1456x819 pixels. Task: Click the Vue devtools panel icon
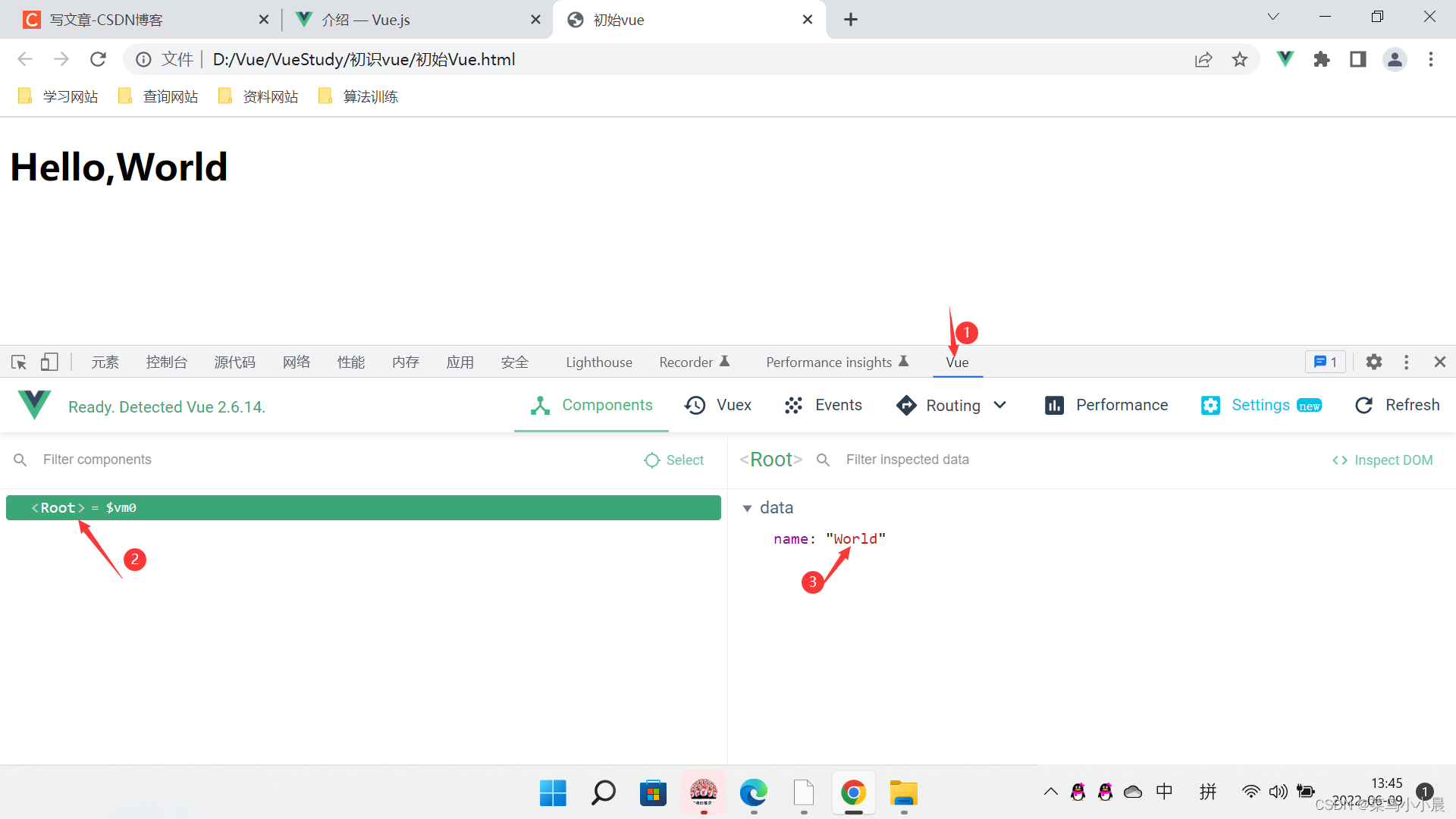pos(957,362)
